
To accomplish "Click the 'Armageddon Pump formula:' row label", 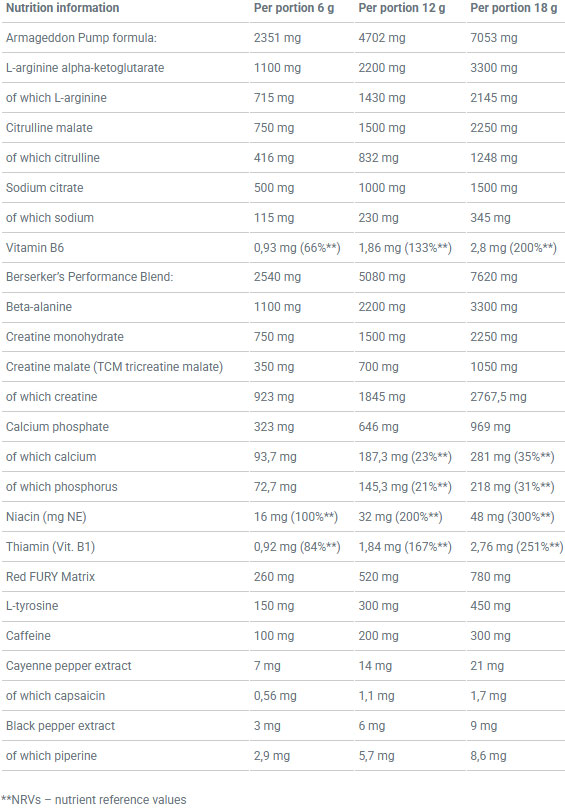I will [81, 38].
